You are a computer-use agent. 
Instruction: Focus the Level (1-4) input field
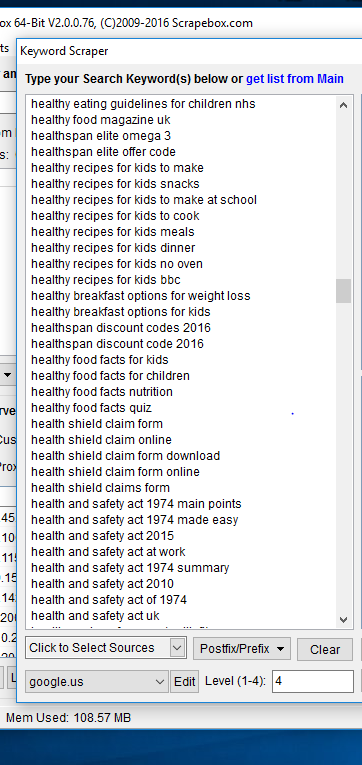point(313,681)
